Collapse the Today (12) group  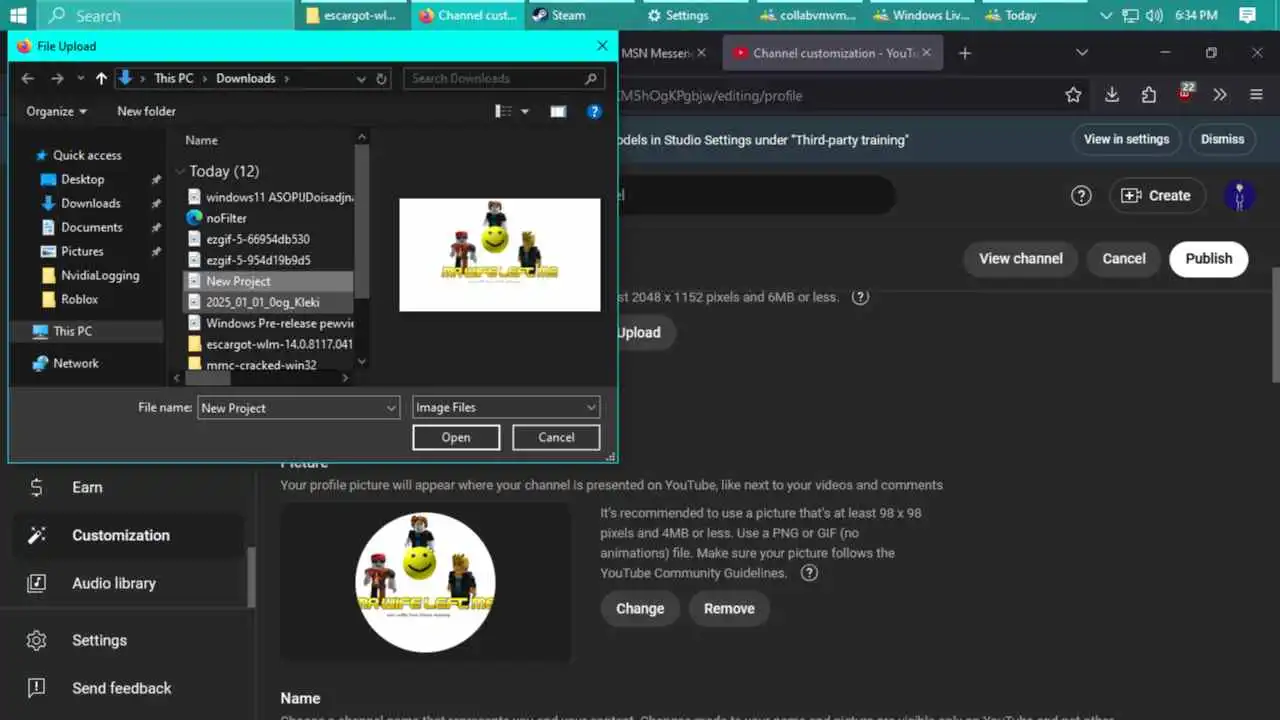(180, 171)
